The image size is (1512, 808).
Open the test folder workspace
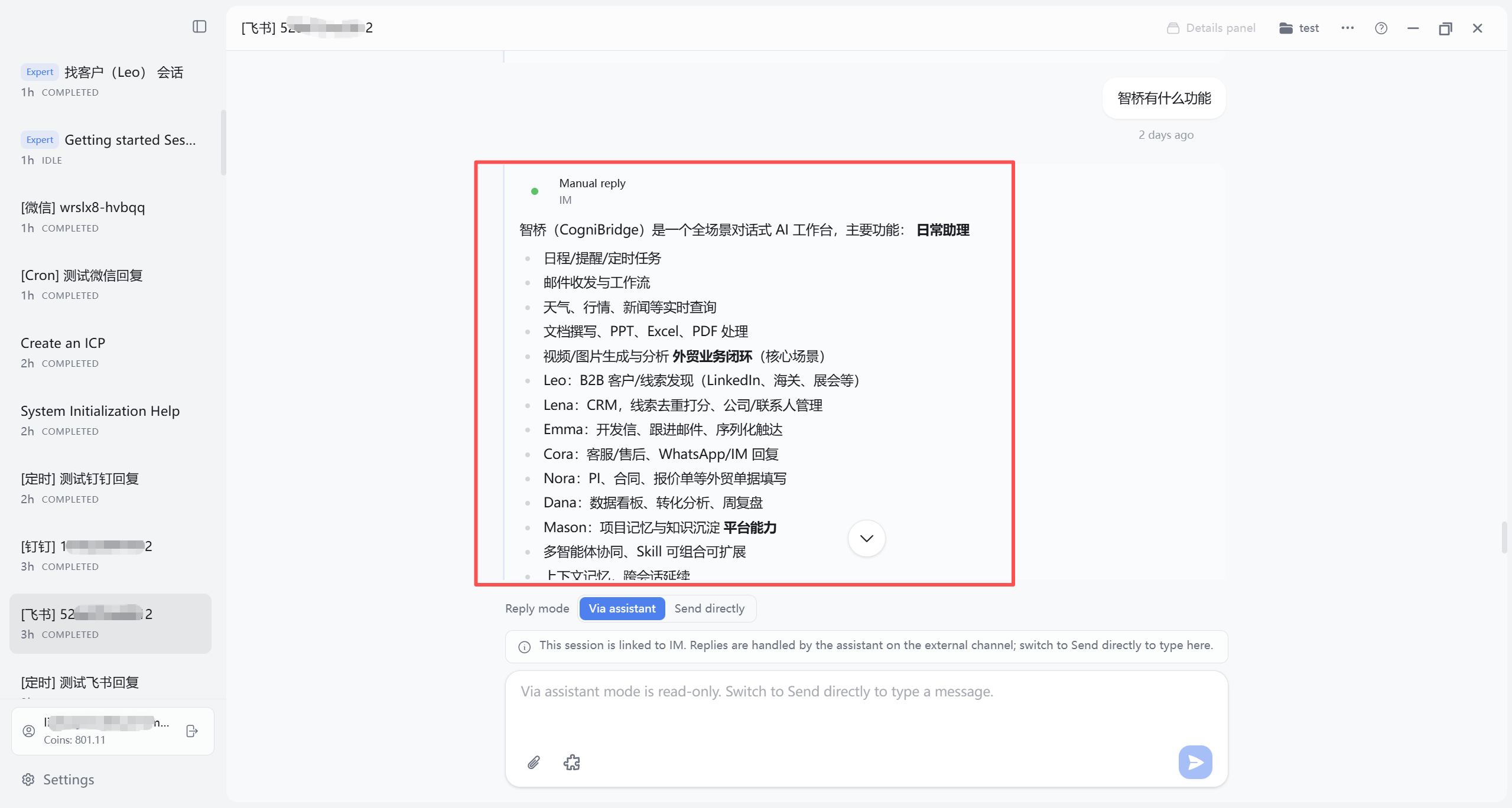(1299, 28)
